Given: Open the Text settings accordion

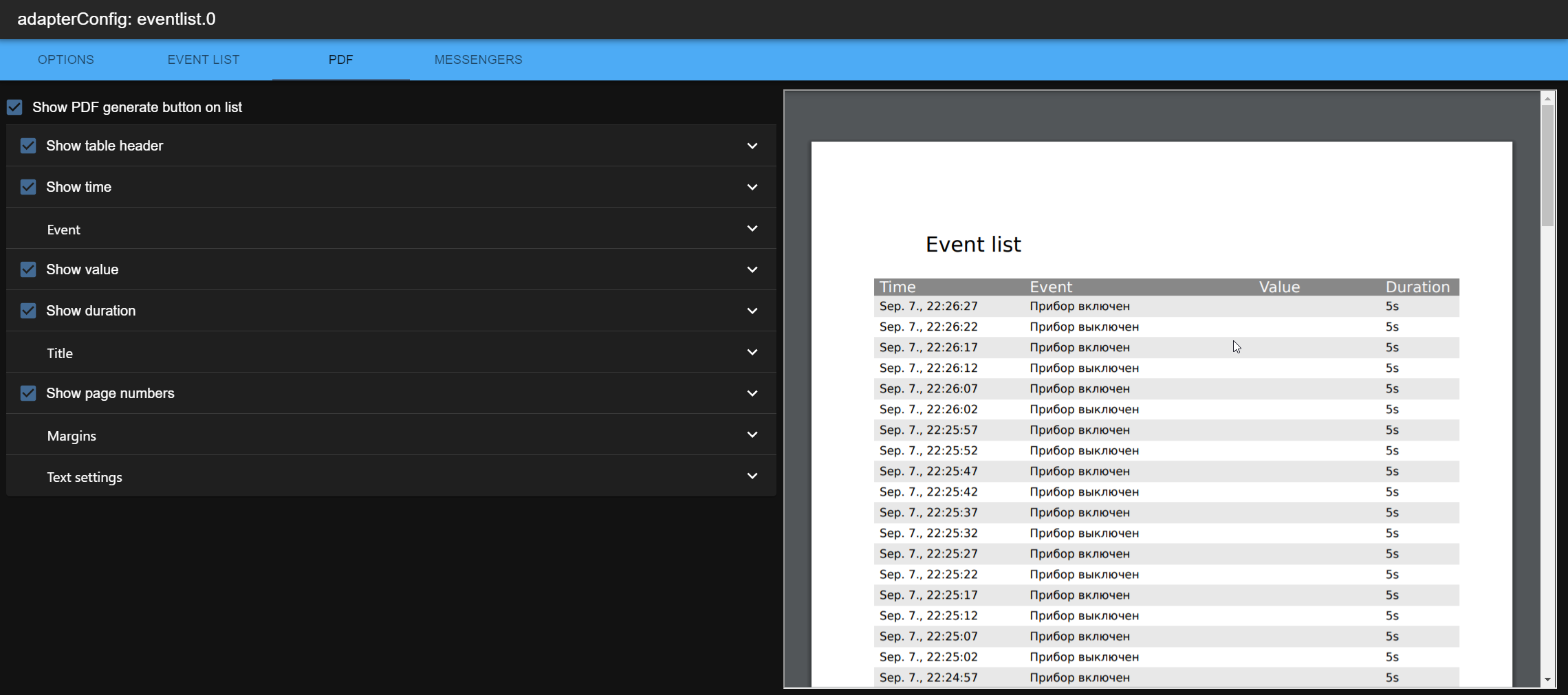Looking at the screenshot, I should tap(391, 476).
